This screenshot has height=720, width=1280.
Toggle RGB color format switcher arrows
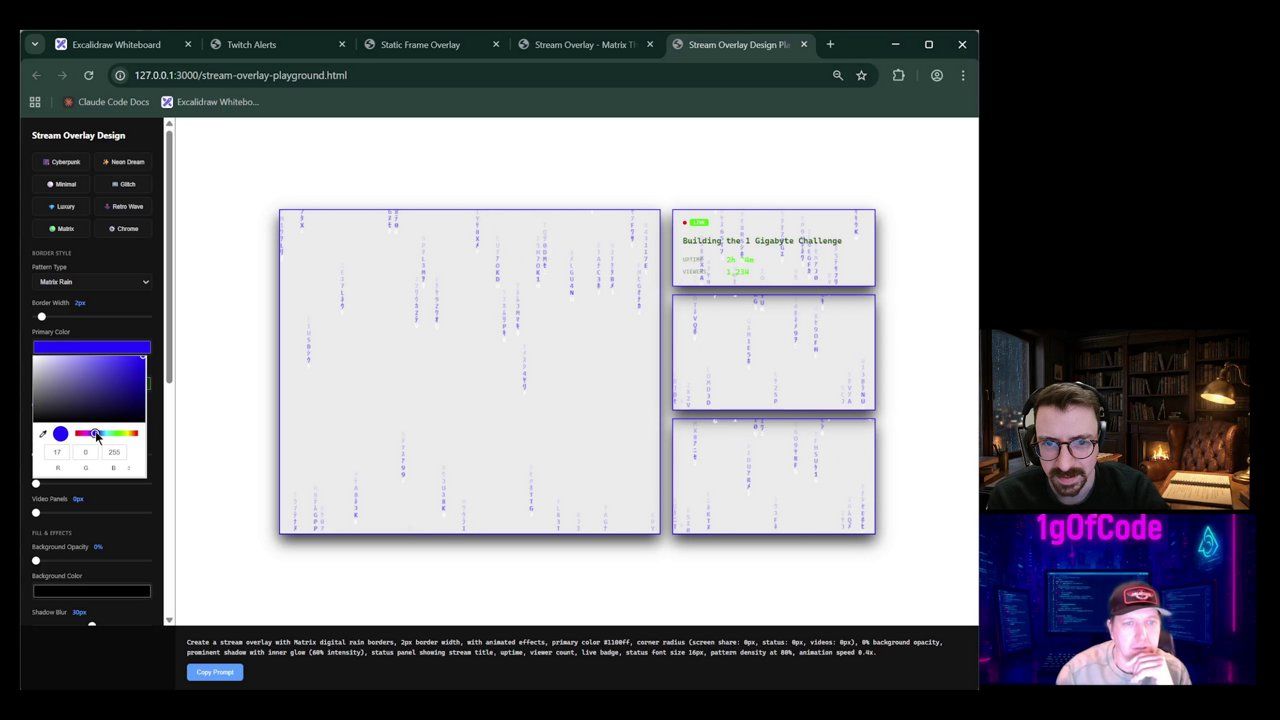pyautogui.click(x=128, y=468)
